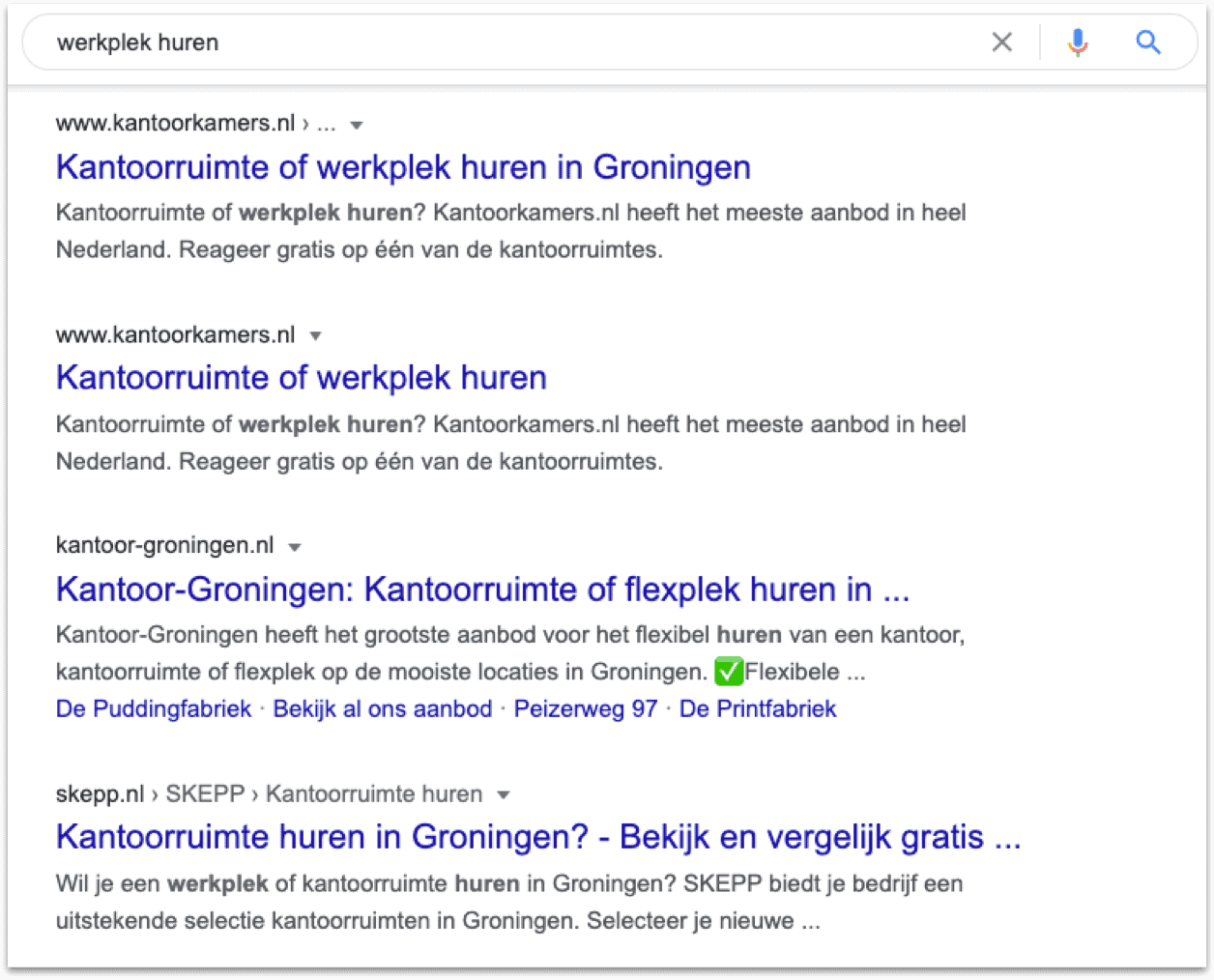Open dropdown arrow beside skepp.nl Kantoorruimte huren
1214x980 pixels.
(503, 795)
